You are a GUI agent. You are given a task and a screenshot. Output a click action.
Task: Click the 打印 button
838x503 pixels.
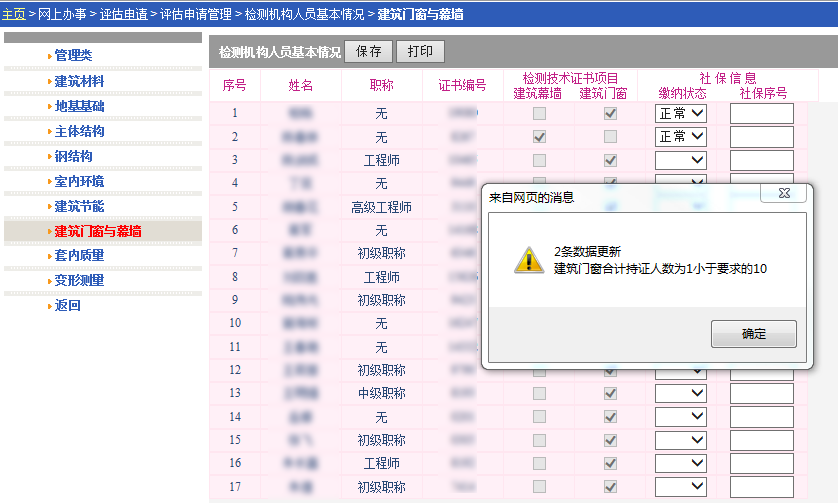click(x=420, y=51)
